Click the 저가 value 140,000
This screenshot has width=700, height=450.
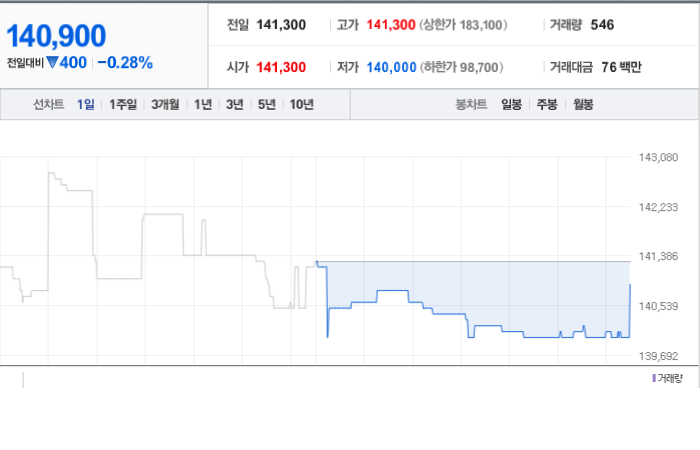392,67
